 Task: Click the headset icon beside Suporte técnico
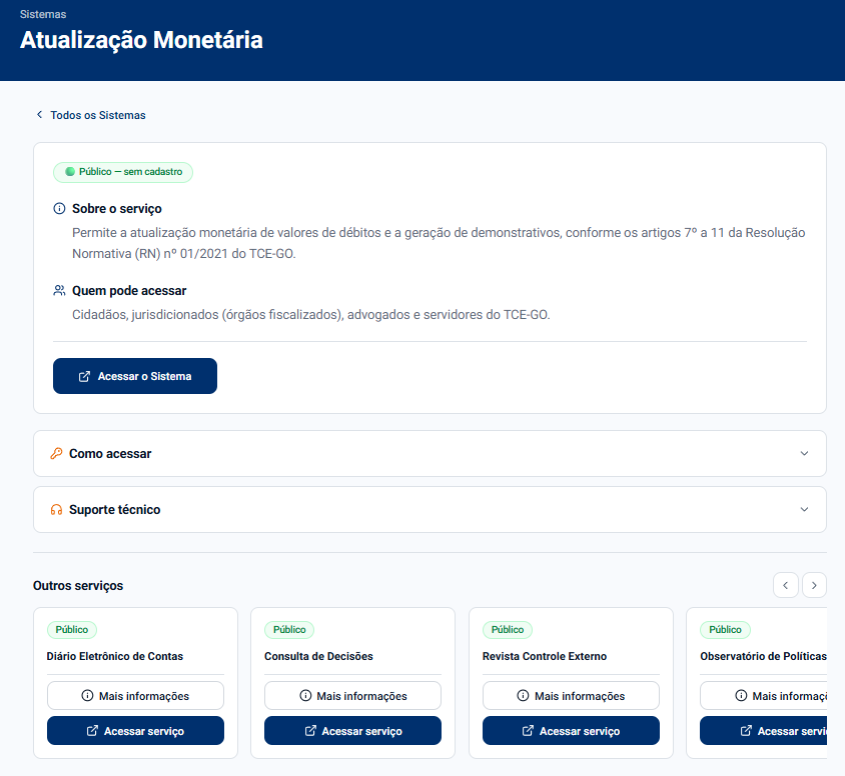point(56,510)
